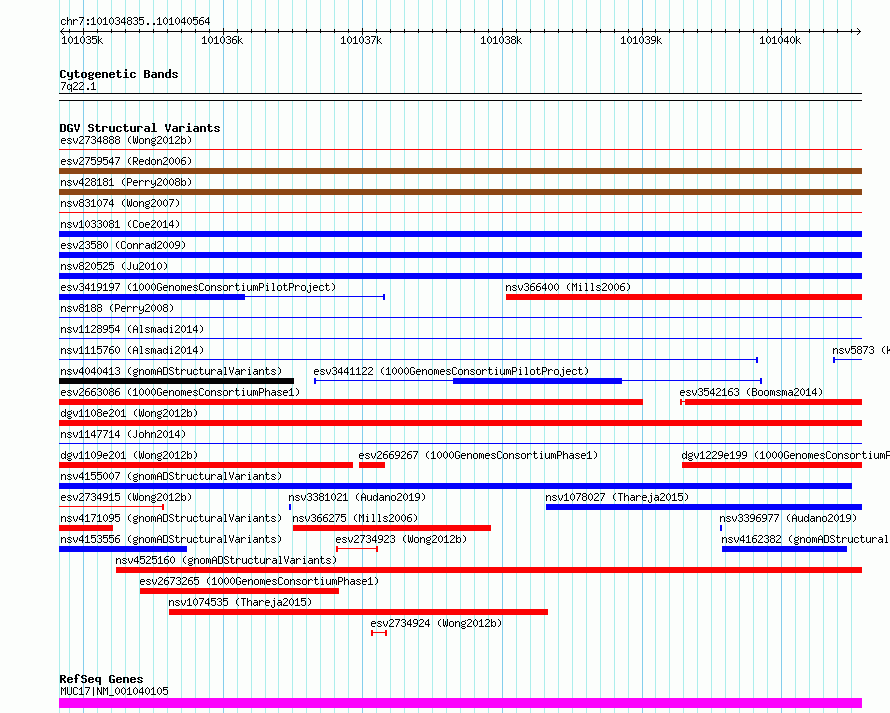Open the esv2734924 (Wong2012b) label

pyautogui.click(x=436, y=623)
